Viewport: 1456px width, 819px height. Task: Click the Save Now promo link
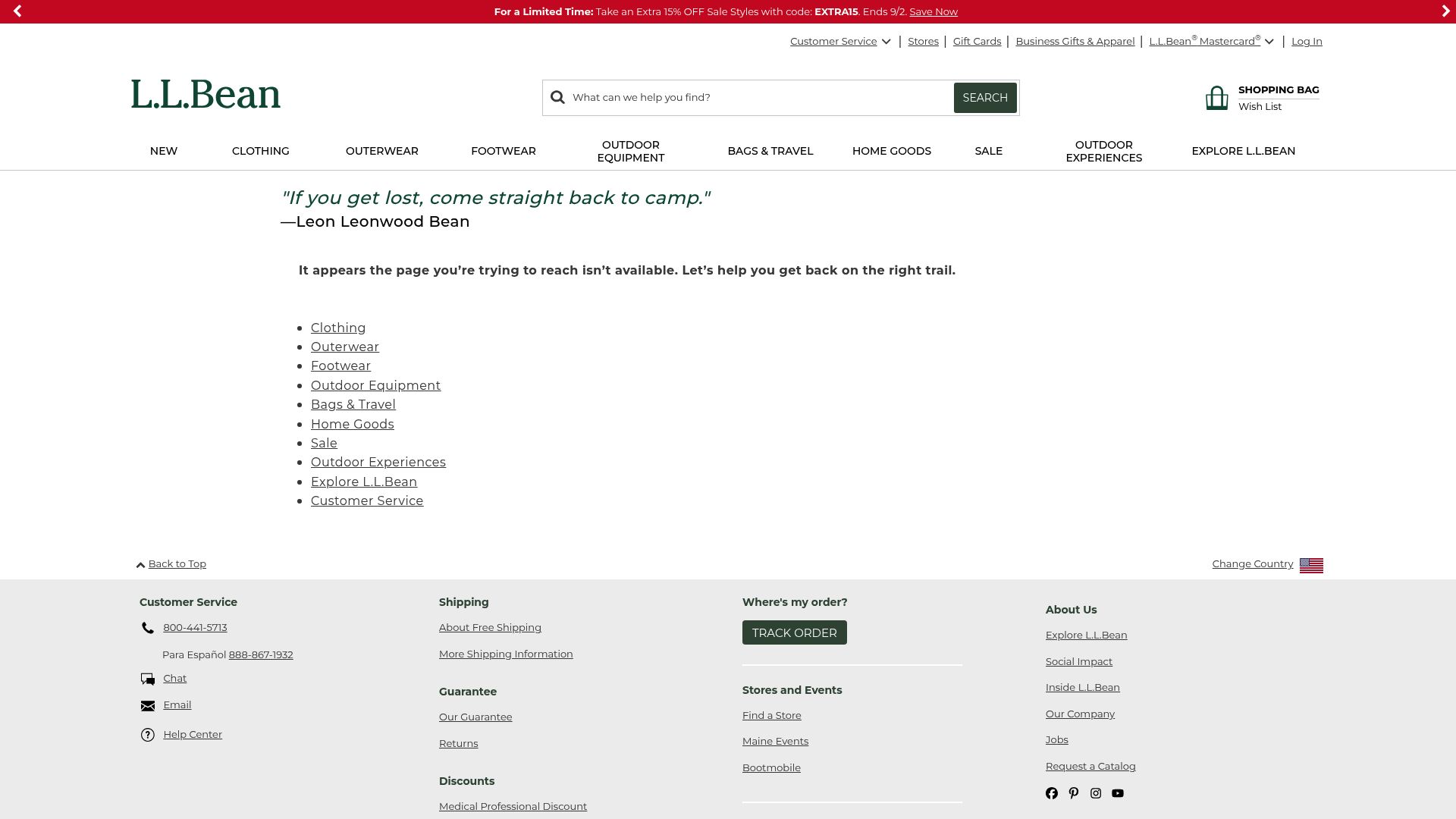coord(934,11)
